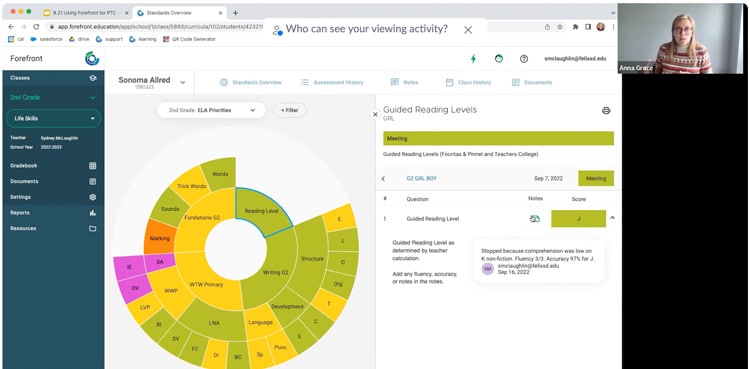Click the graduation cap icon beside Classes
This screenshot has width=750, height=369.
[93, 78]
